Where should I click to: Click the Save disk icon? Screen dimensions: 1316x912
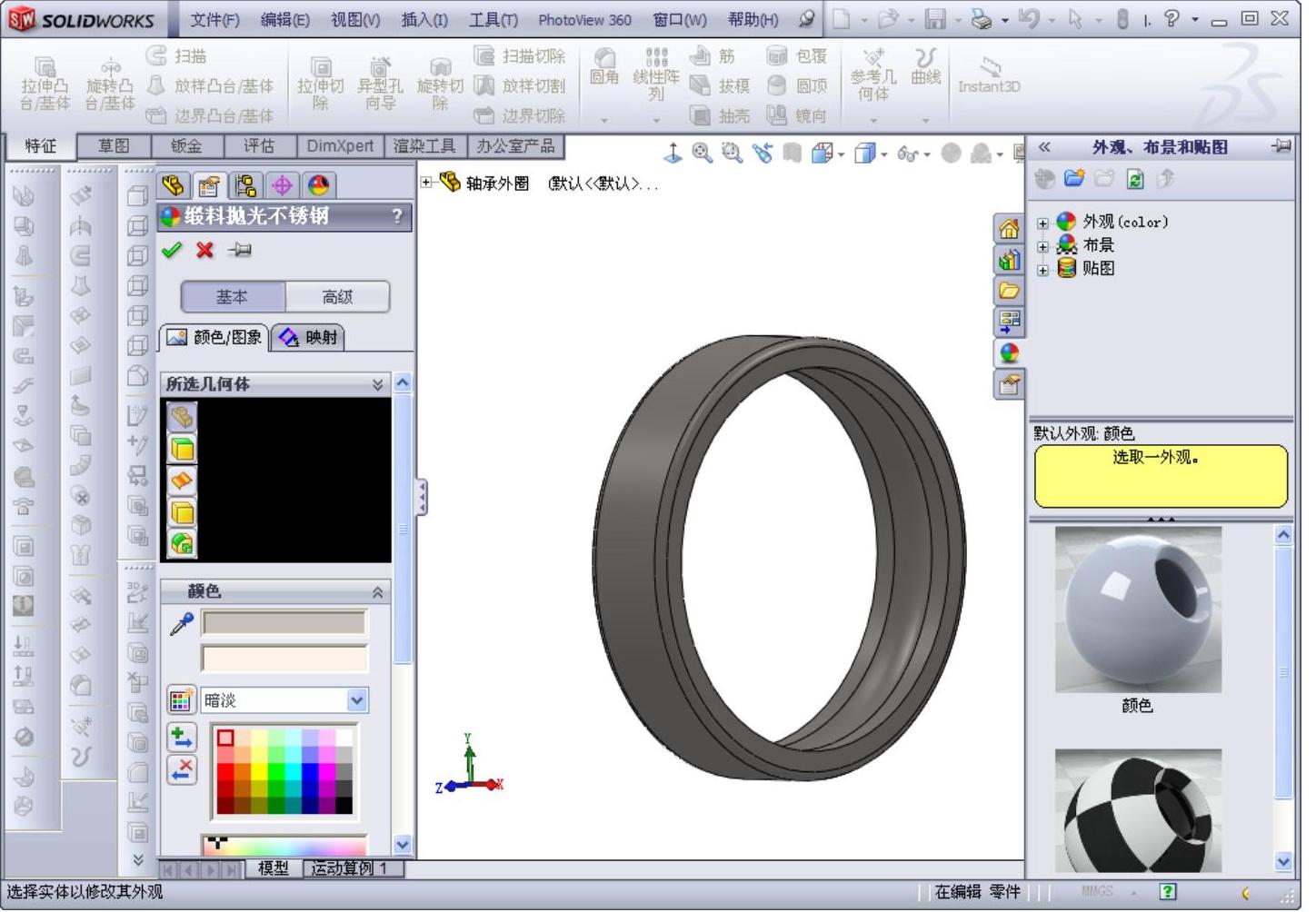point(935,19)
